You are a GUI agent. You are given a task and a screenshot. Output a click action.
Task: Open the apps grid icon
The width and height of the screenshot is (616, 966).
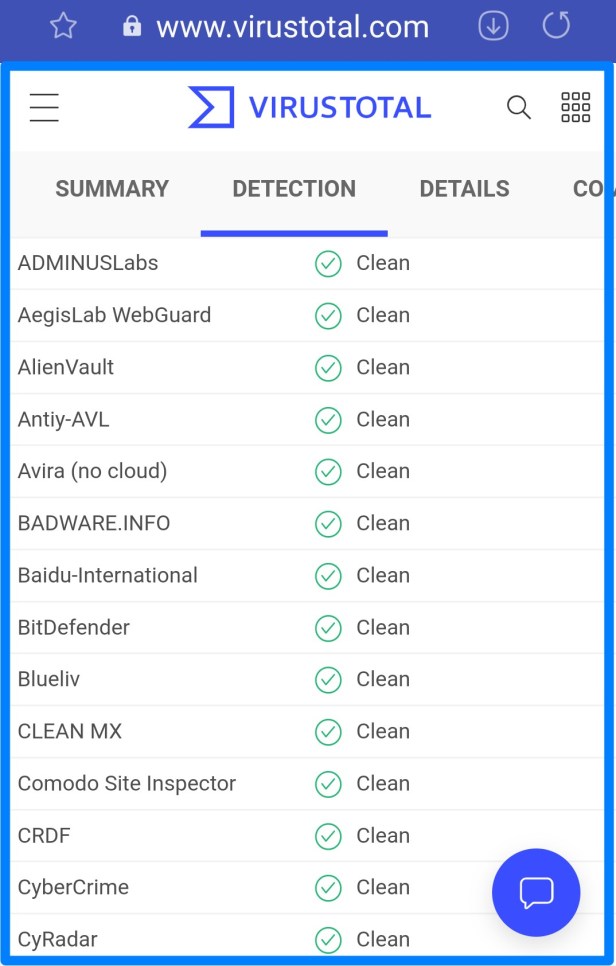click(x=575, y=108)
